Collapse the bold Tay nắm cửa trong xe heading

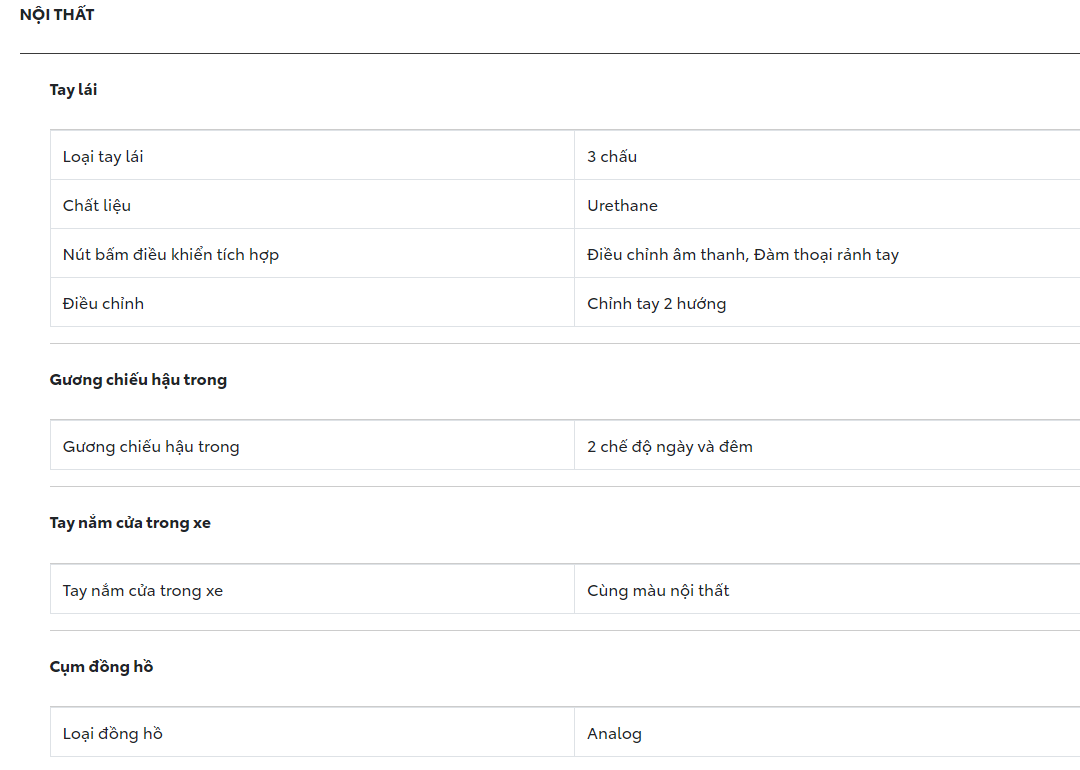130,523
